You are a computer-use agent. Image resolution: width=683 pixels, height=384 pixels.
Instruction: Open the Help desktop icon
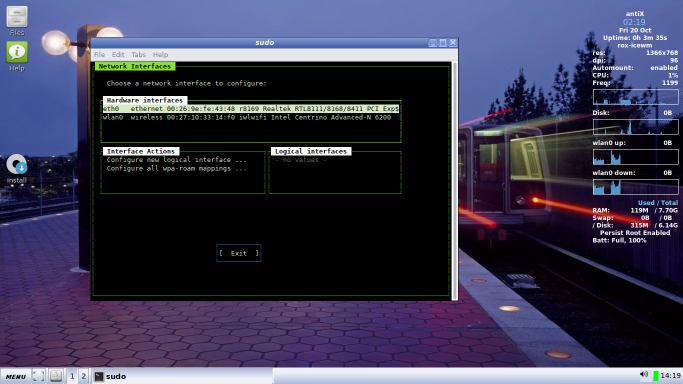coord(17,56)
